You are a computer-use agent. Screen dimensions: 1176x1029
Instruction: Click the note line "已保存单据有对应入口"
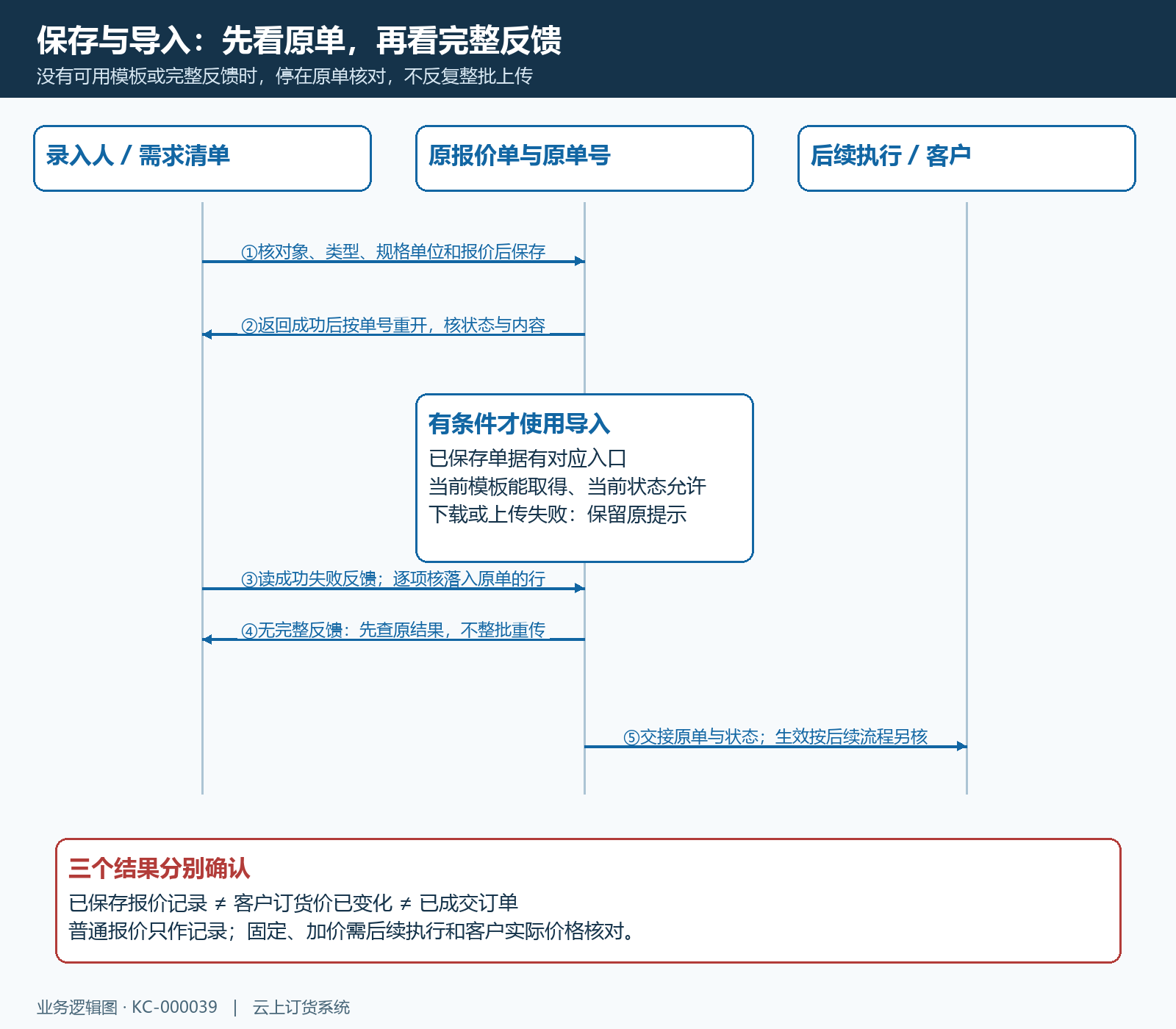[x=528, y=459]
